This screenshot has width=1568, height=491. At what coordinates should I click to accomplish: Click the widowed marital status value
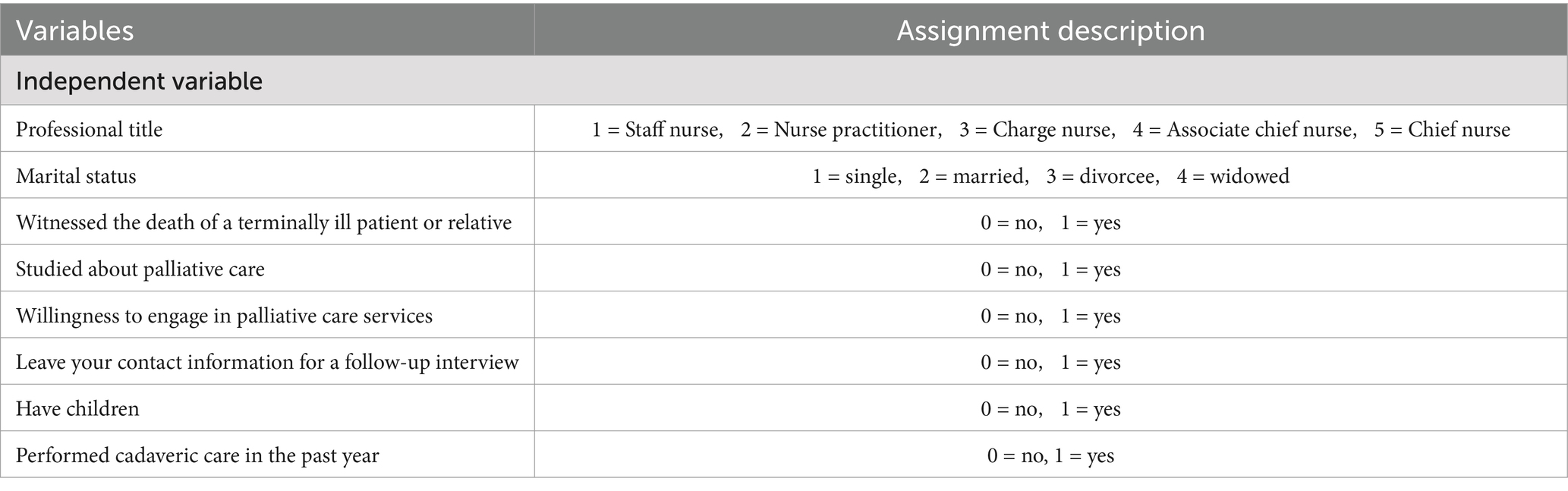1233,176
